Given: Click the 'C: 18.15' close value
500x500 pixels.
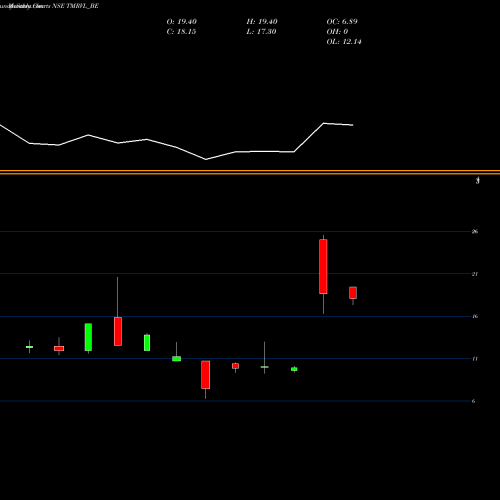Looking at the screenshot, I should (x=181, y=32).
